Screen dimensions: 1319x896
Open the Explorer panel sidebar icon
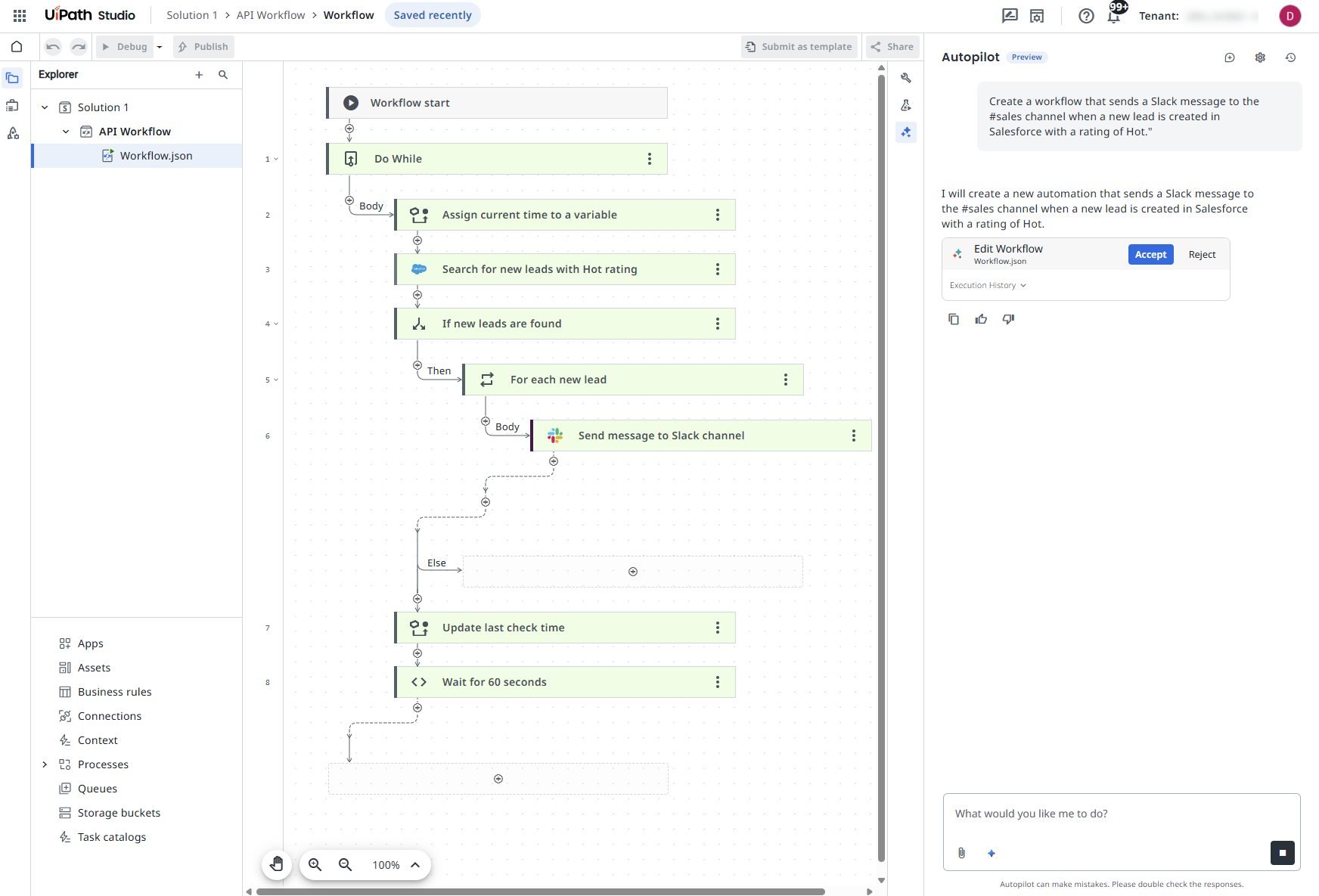click(x=13, y=78)
